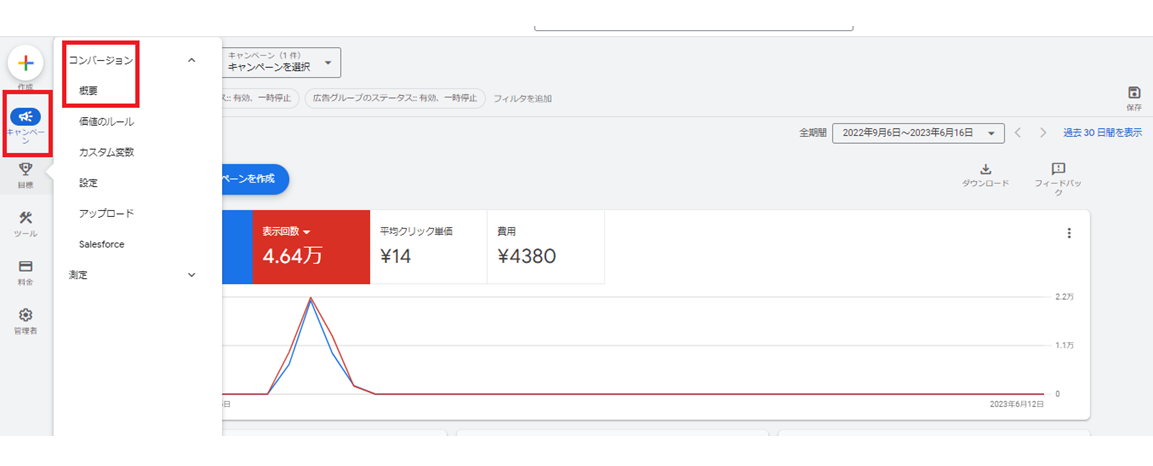Collapse the コンバージョン section
This screenshot has width=1153, height=466.
192,61
